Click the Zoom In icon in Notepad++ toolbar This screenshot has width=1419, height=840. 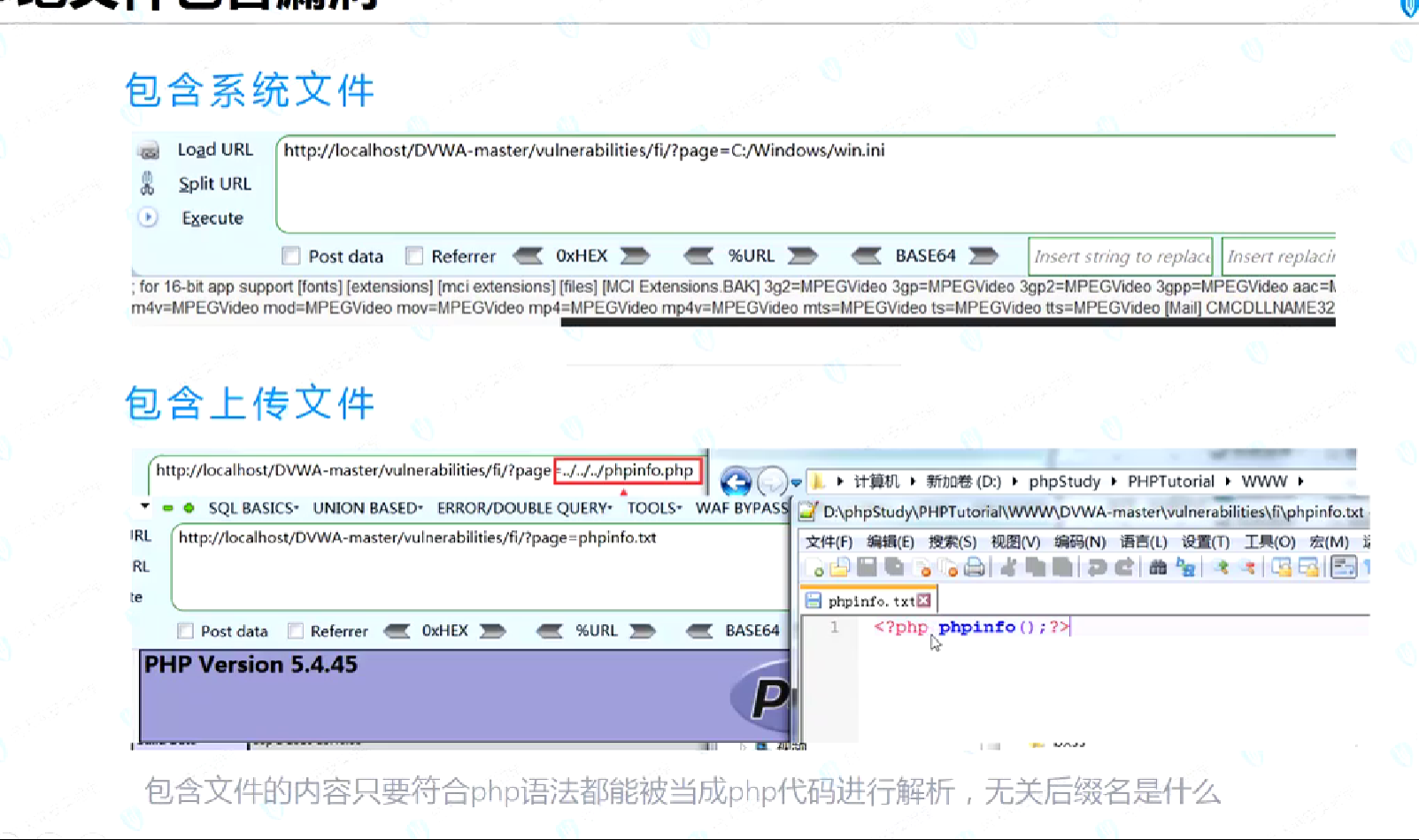pos(1221,566)
